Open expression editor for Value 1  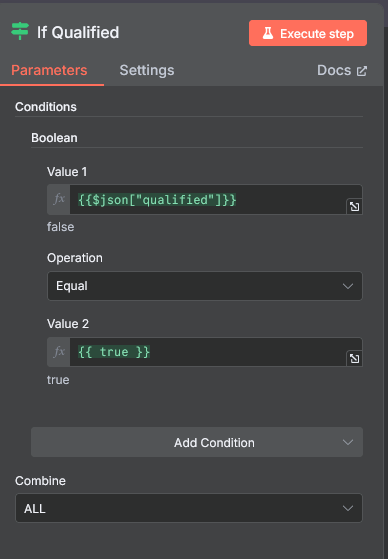click(x=354, y=206)
